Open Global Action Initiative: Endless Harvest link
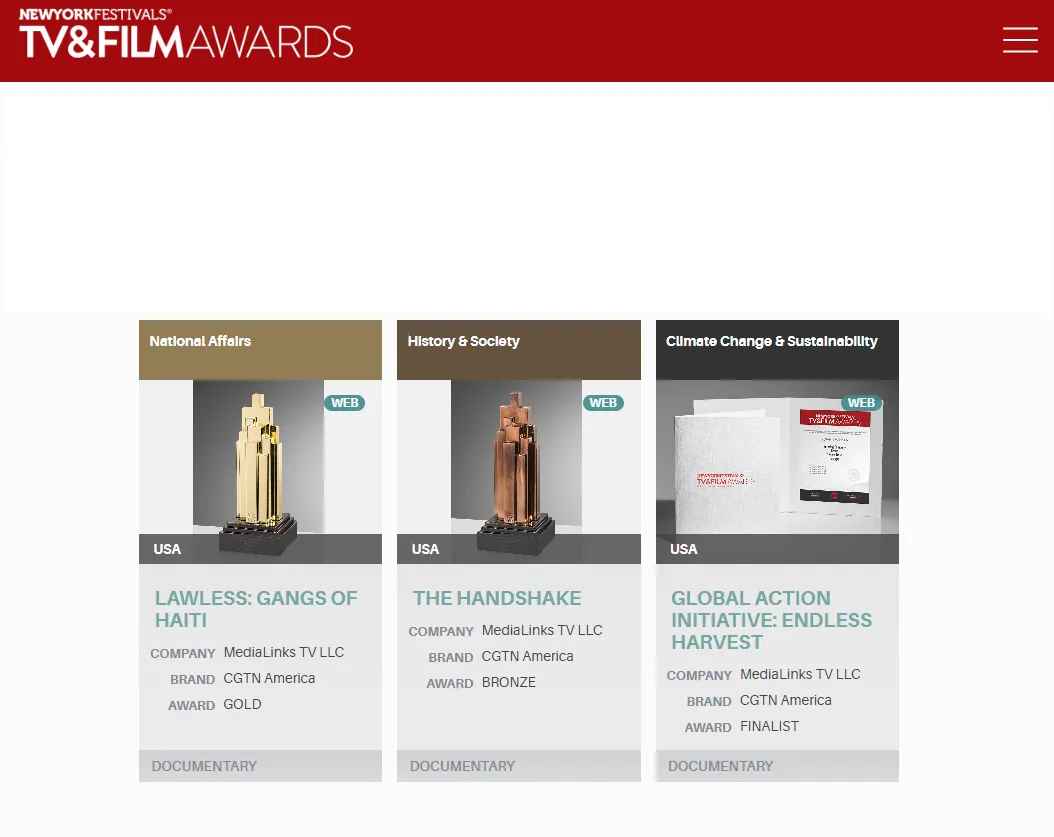The height and width of the screenshot is (837, 1054). [x=771, y=620]
